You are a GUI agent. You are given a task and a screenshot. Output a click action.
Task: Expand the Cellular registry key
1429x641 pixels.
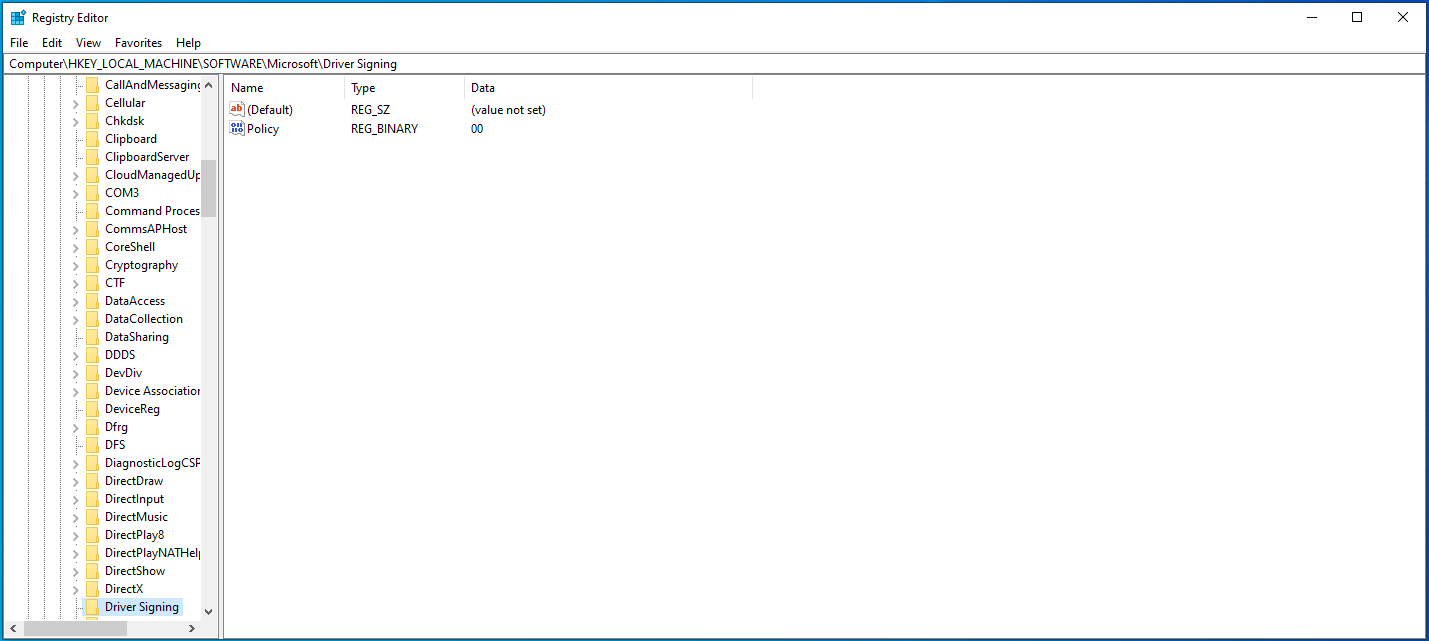click(x=75, y=104)
